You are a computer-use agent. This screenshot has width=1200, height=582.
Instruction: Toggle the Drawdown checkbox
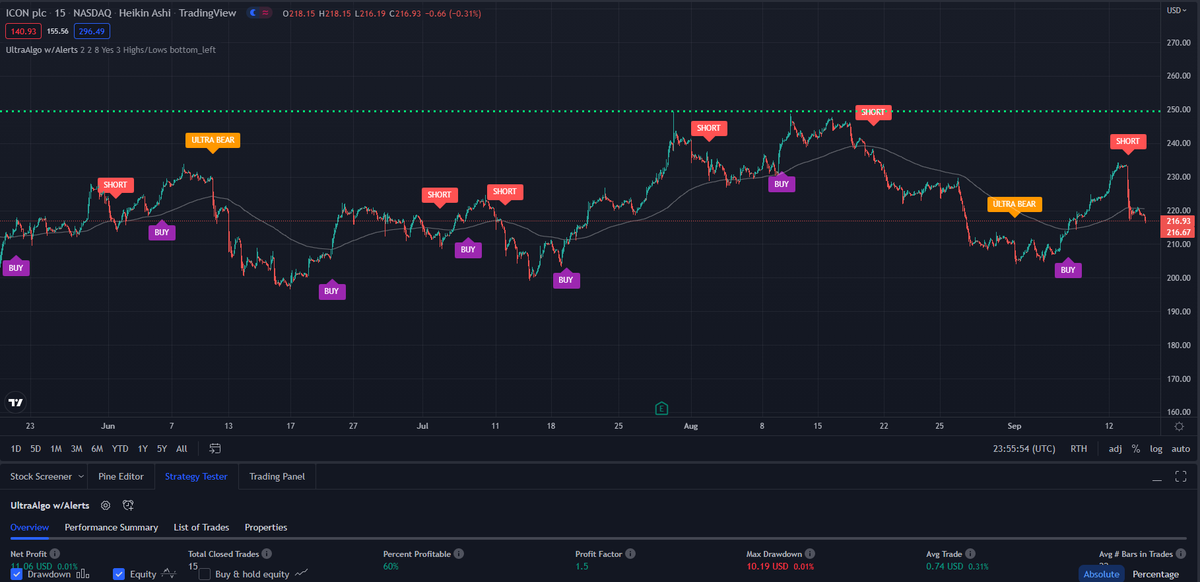click(17, 574)
